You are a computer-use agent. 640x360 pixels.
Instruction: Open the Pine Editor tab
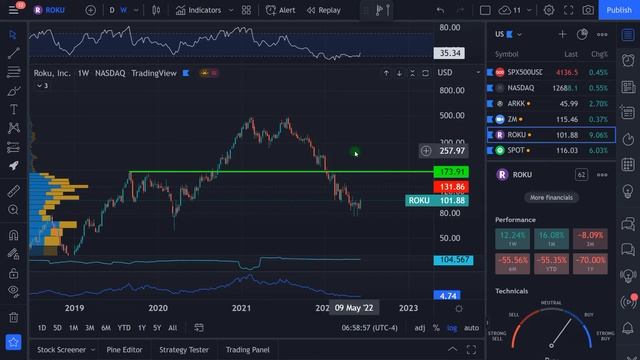pyautogui.click(x=124, y=350)
